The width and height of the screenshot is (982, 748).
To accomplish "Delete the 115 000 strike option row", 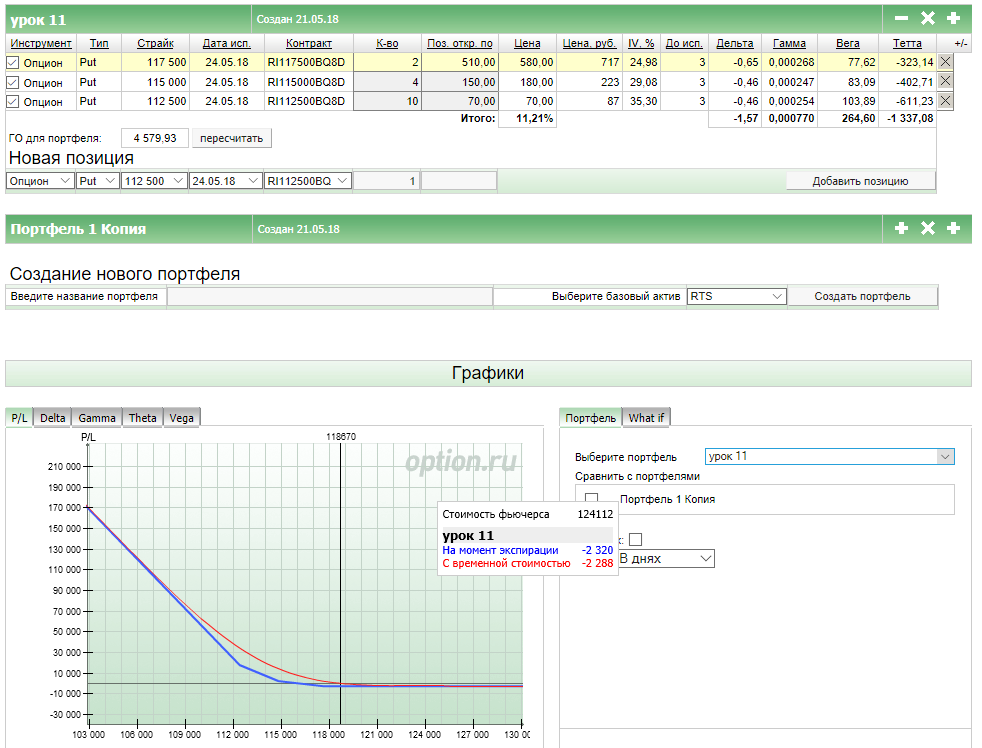I will (945, 82).
